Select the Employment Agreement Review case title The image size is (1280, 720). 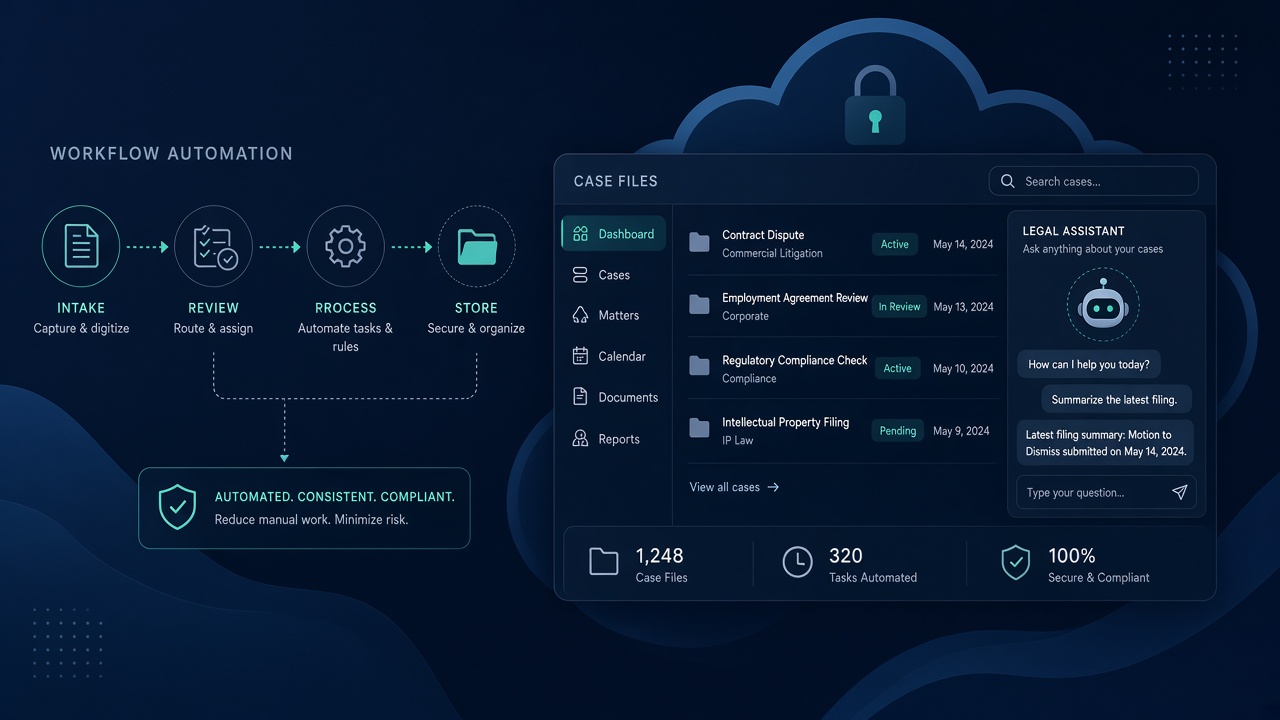pos(795,298)
